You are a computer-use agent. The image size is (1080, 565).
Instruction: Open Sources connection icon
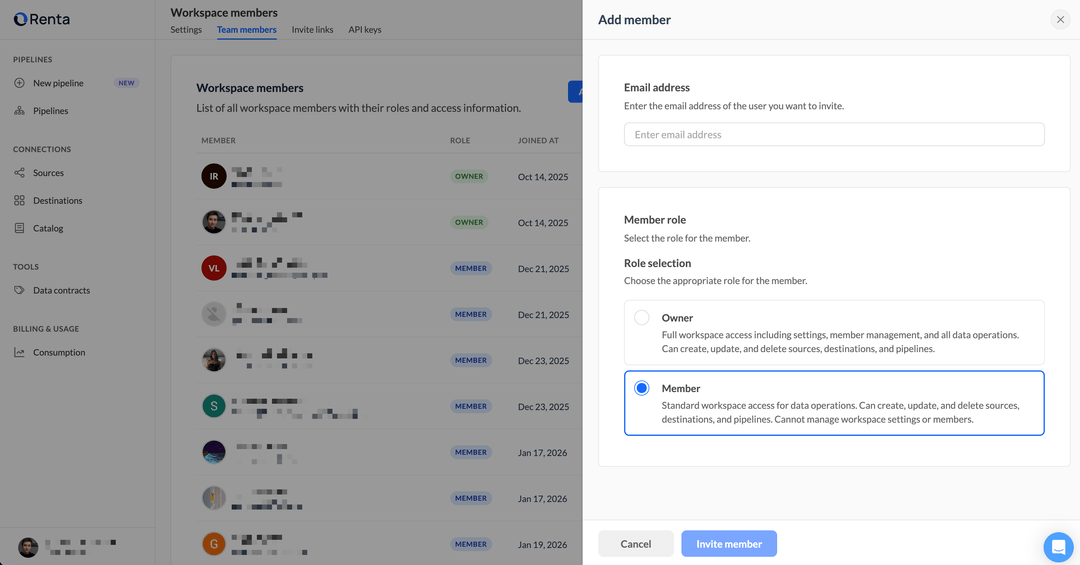point(19,173)
